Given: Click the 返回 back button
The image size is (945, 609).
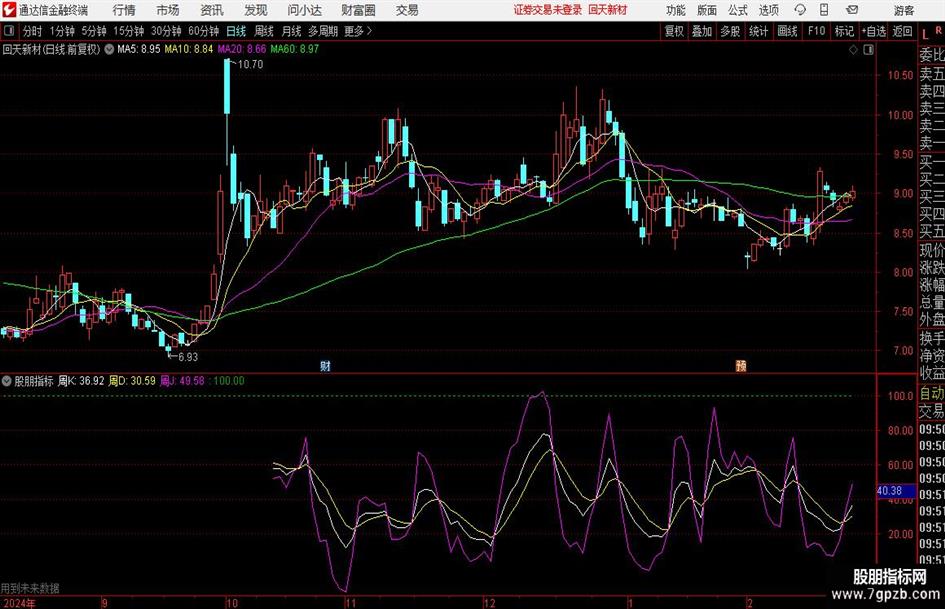Looking at the screenshot, I should point(902,31).
